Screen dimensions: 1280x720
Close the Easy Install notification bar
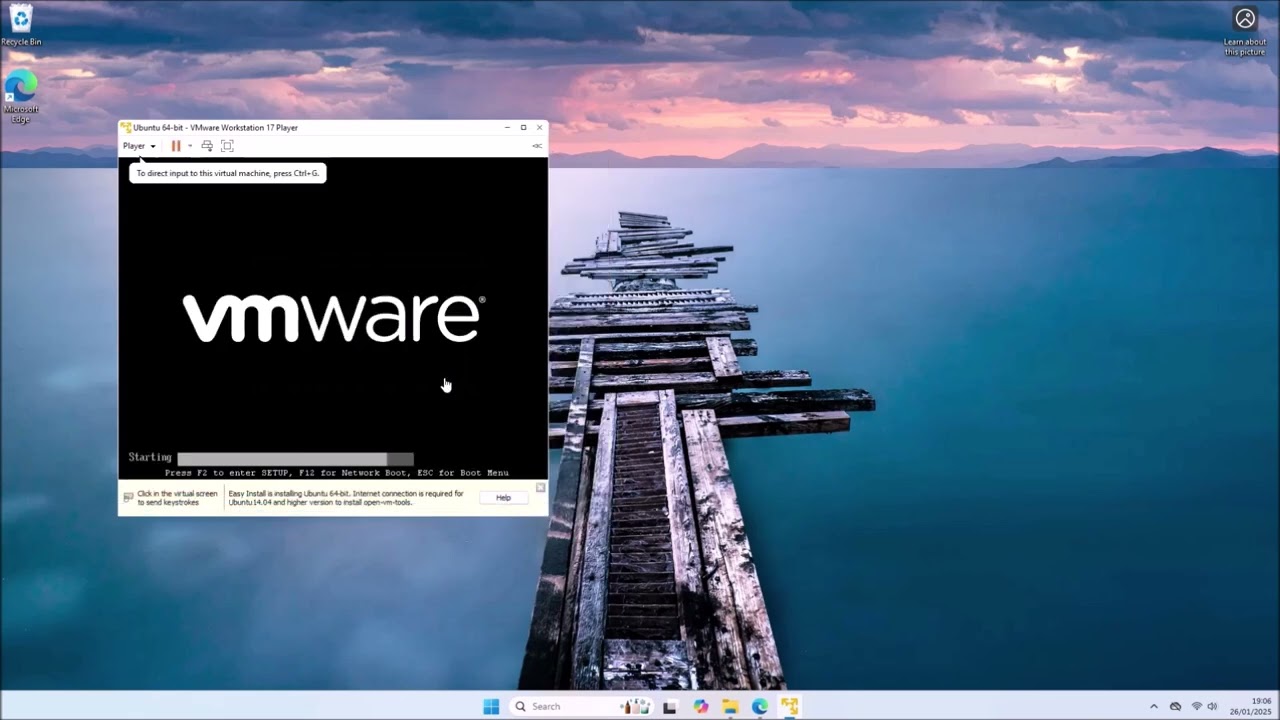(x=541, y=488)
